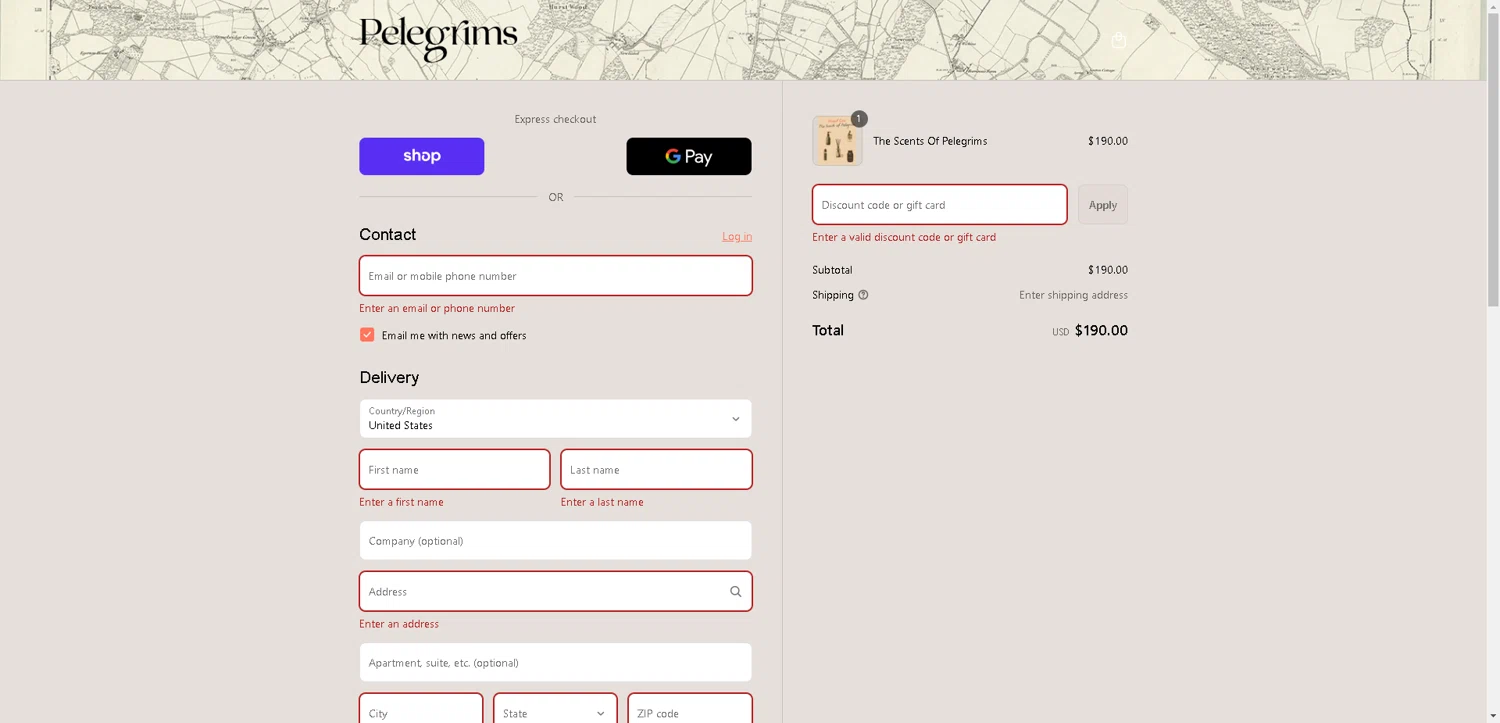The height and width of the screenshot is (723, 1500).
Task: Click the shipping help question mark icon
Action: click(863, 295)
